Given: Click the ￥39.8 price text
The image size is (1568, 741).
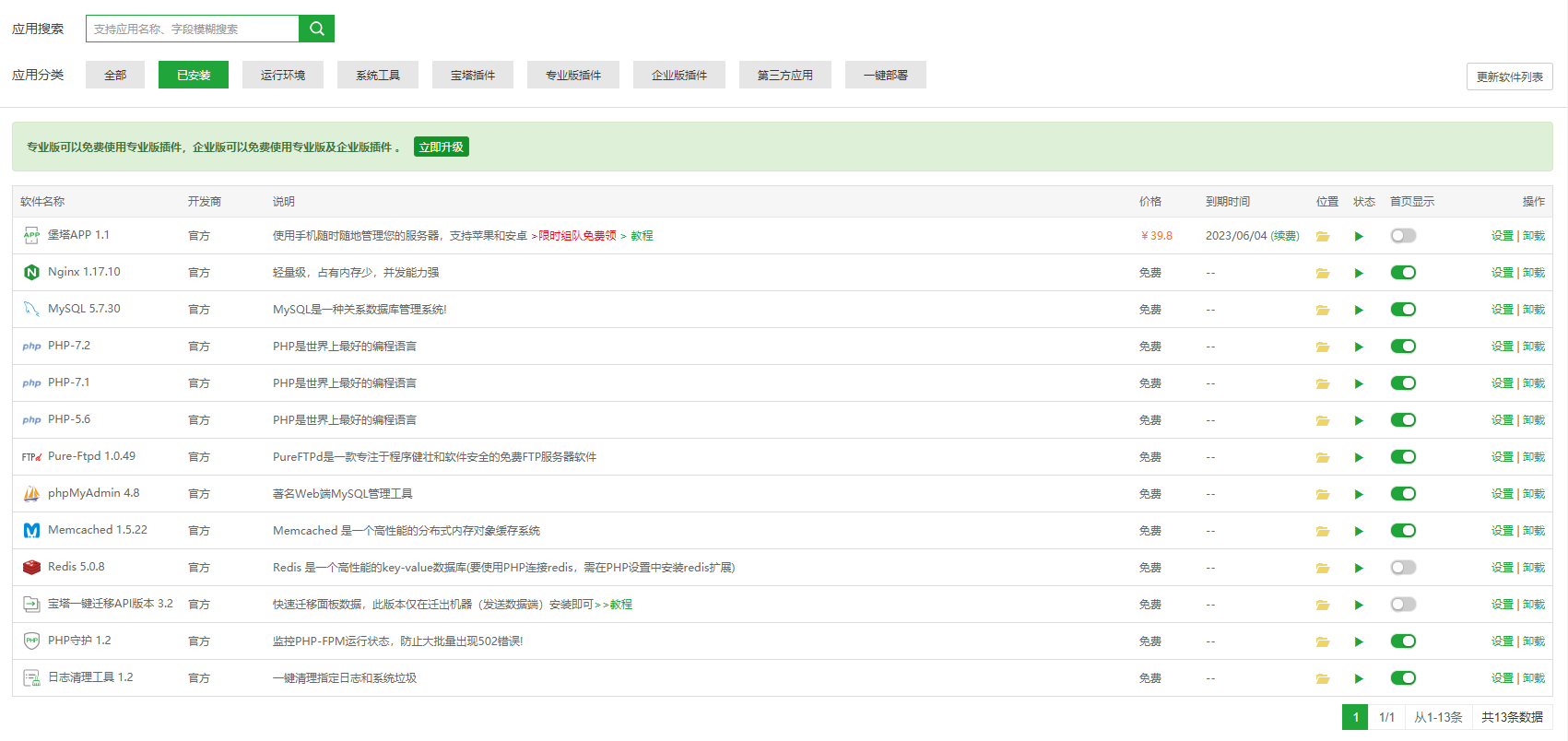Looking at the screenshot, I should pyautogui.click(x=1157, y=236).
